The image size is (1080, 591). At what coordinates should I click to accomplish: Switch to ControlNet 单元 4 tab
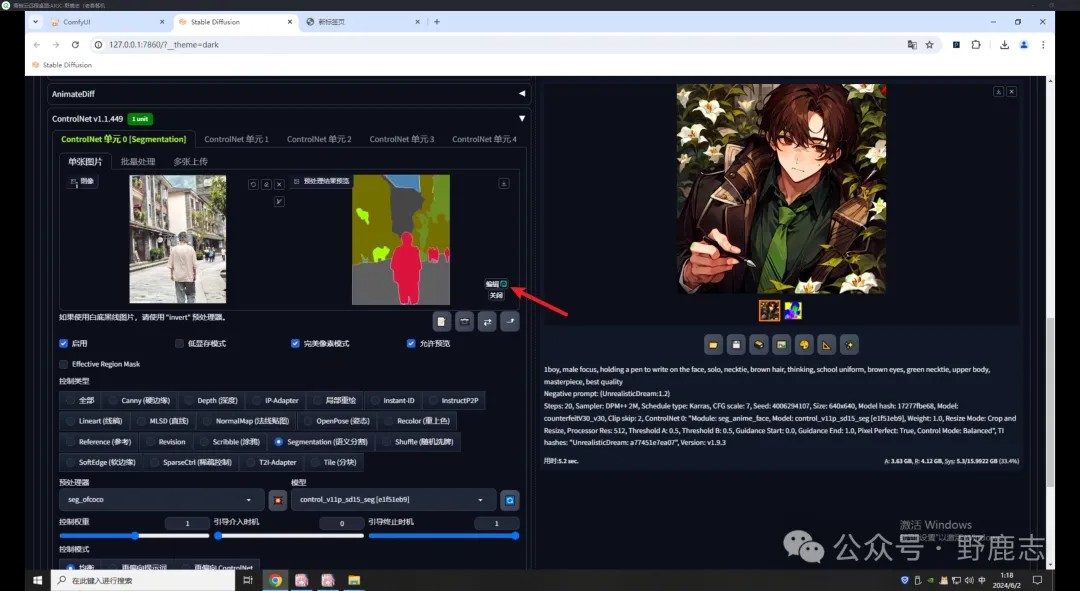click(484, 139)
